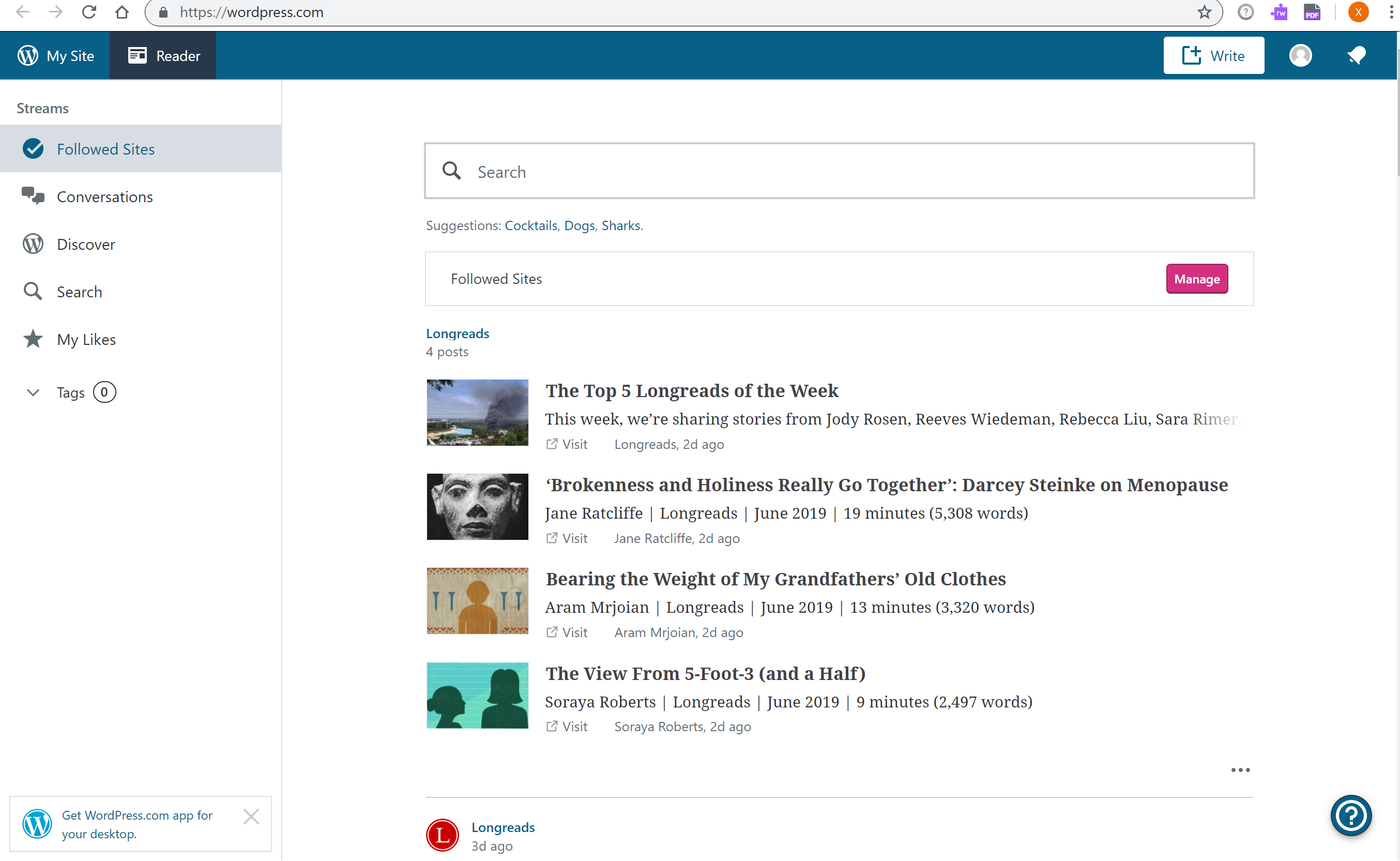This screenshot has width=1400, height=861.
Task: Bookmark page with the star icon
Action: tap(1204, 12)
